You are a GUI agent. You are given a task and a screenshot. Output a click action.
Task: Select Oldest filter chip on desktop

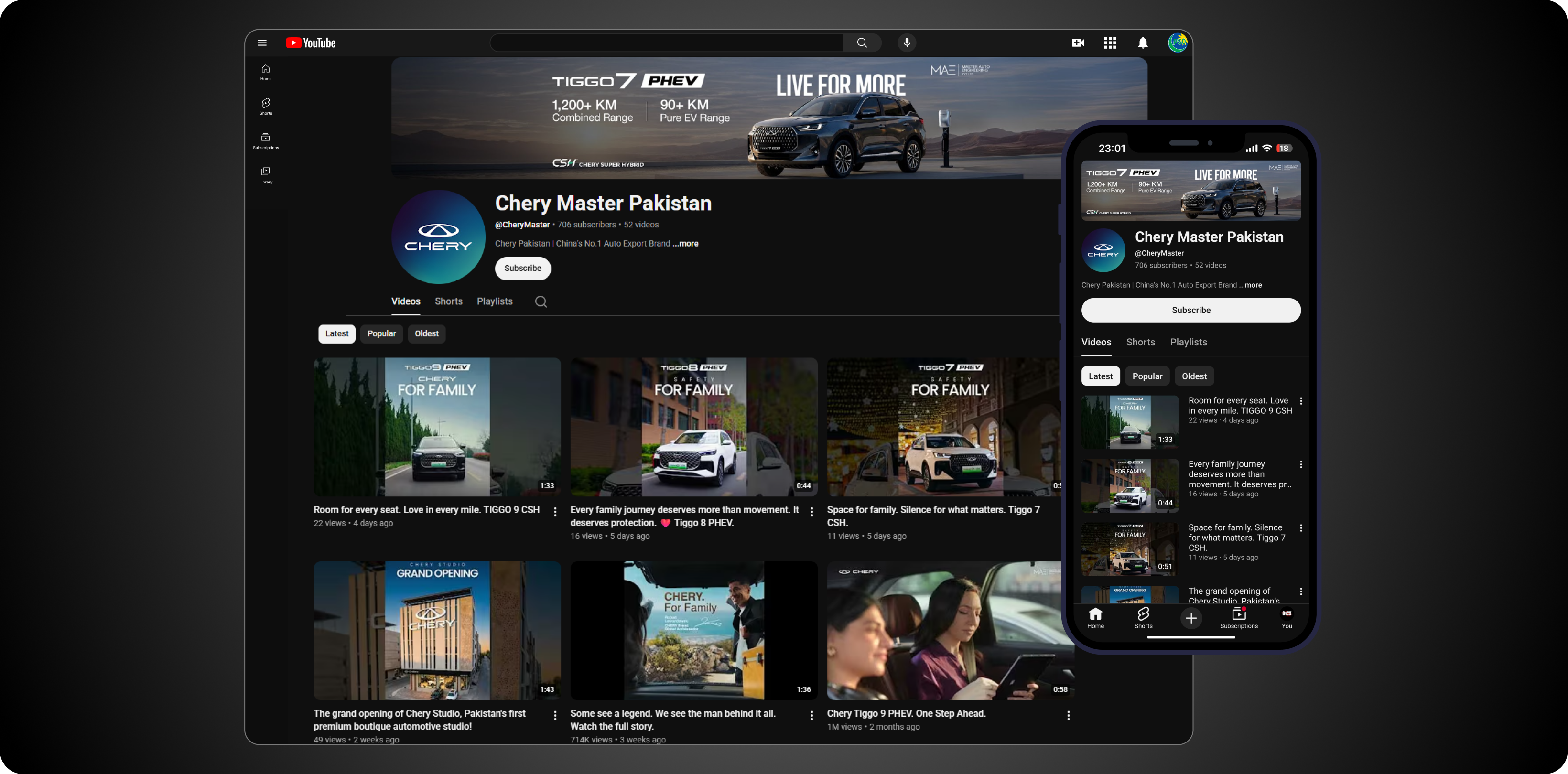(x=427, y=333)
